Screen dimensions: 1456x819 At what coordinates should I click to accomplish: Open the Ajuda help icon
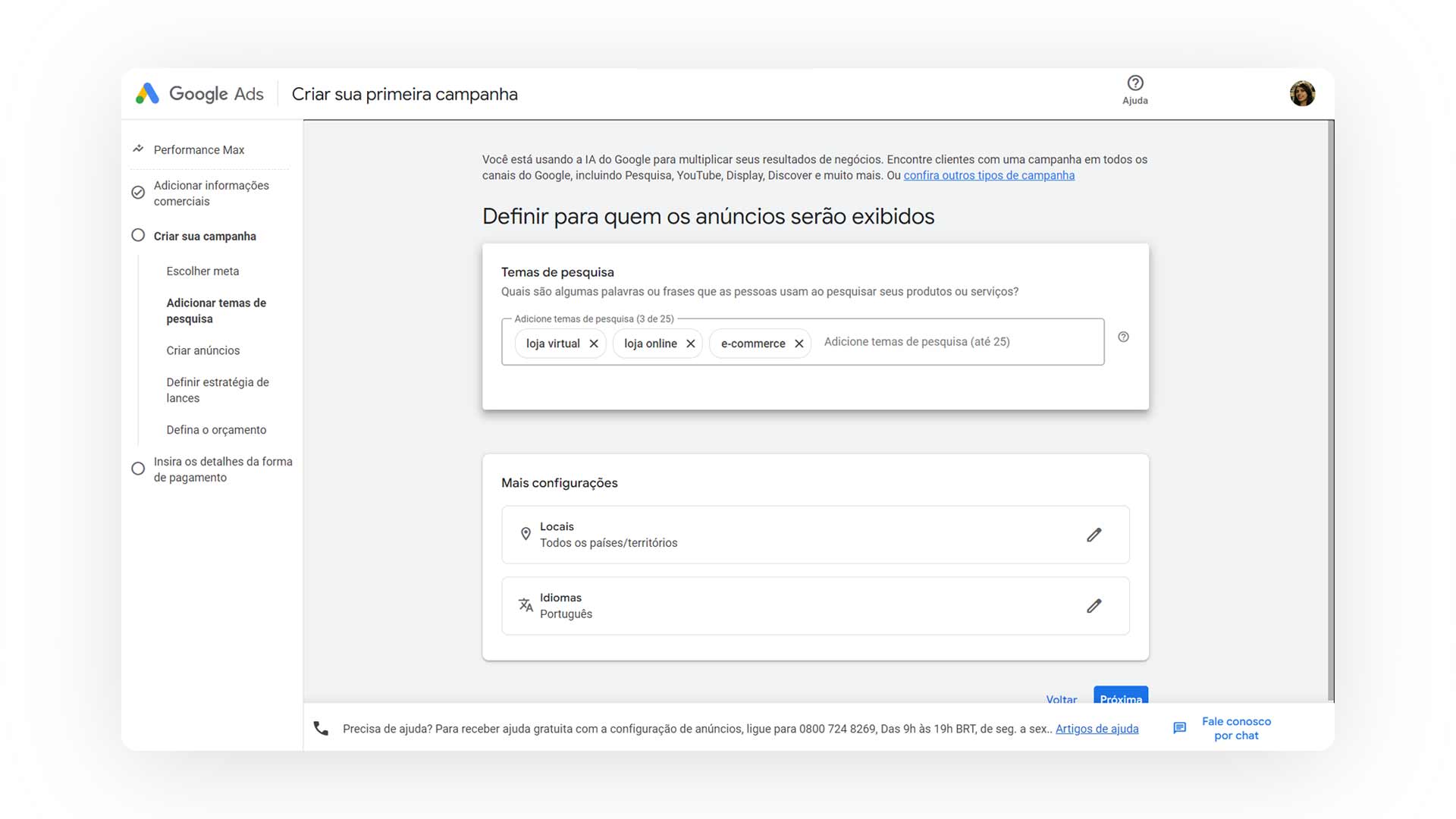click(1134, 83)
